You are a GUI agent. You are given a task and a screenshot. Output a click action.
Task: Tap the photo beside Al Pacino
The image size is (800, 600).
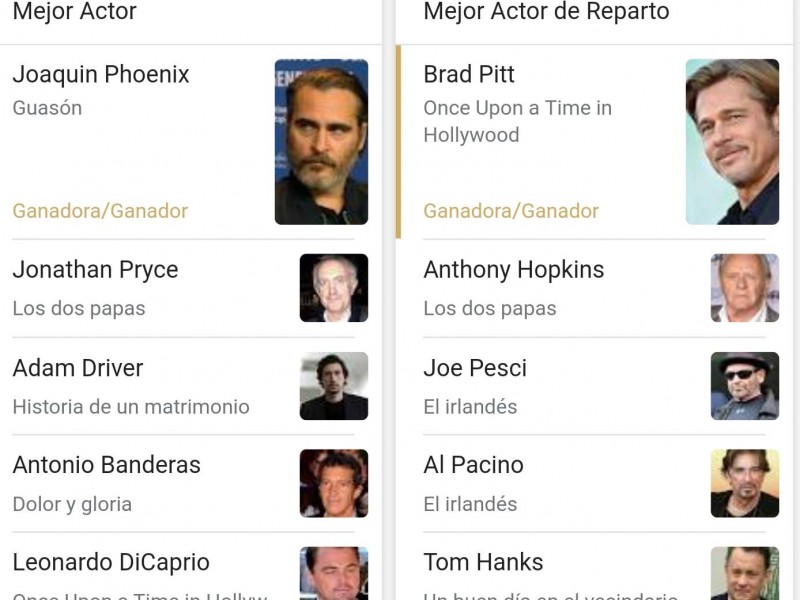click(x=745, y=483)
